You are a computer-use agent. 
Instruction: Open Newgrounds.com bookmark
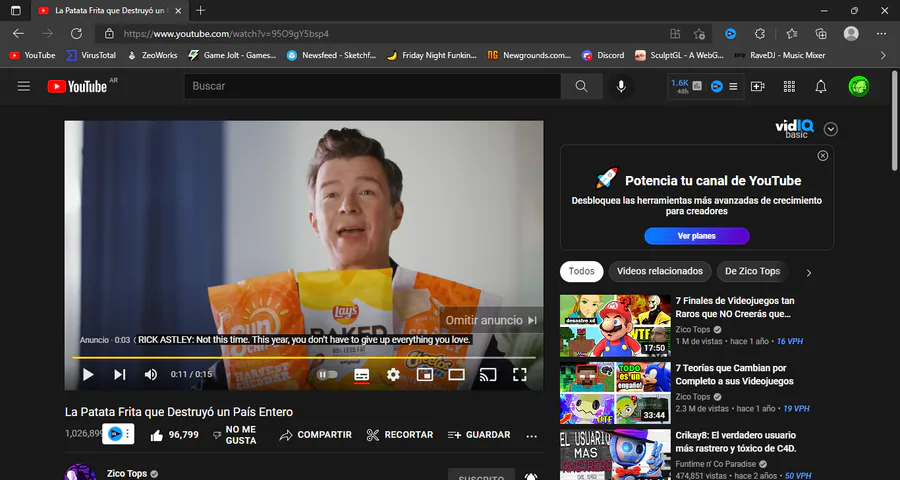click(529, 56)
